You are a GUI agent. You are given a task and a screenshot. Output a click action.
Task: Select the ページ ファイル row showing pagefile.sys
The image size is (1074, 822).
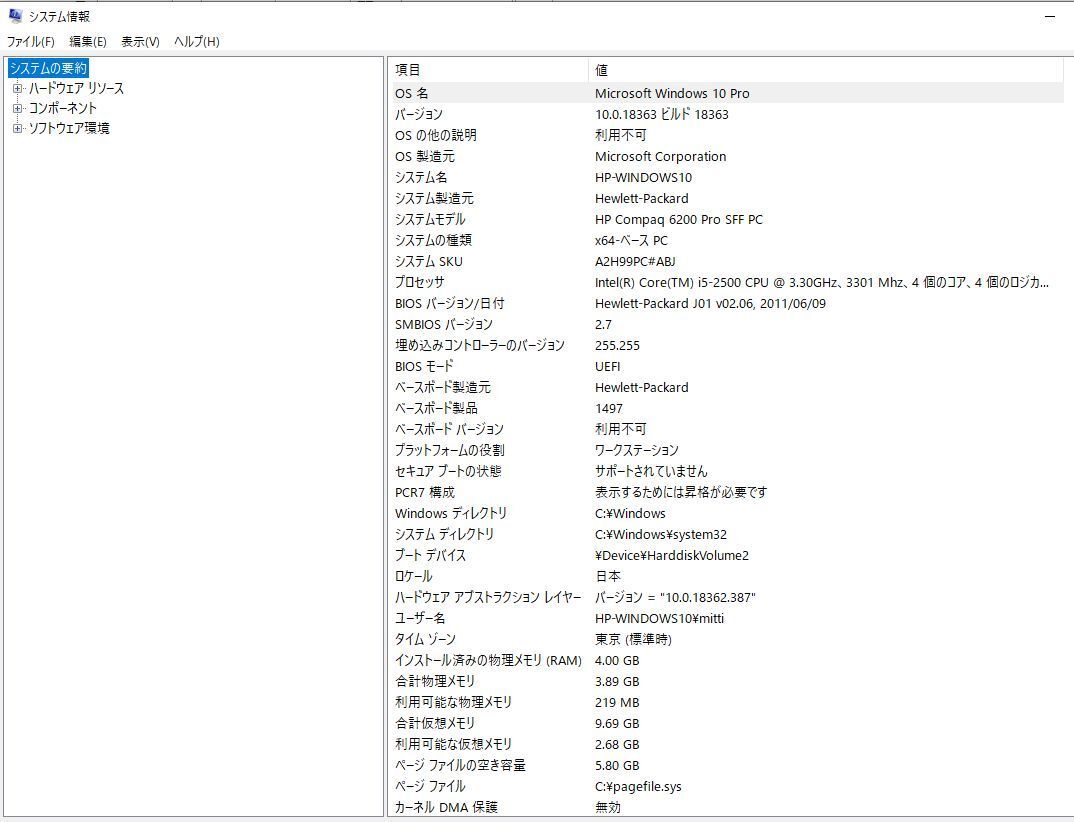click(x=430, y=786)
